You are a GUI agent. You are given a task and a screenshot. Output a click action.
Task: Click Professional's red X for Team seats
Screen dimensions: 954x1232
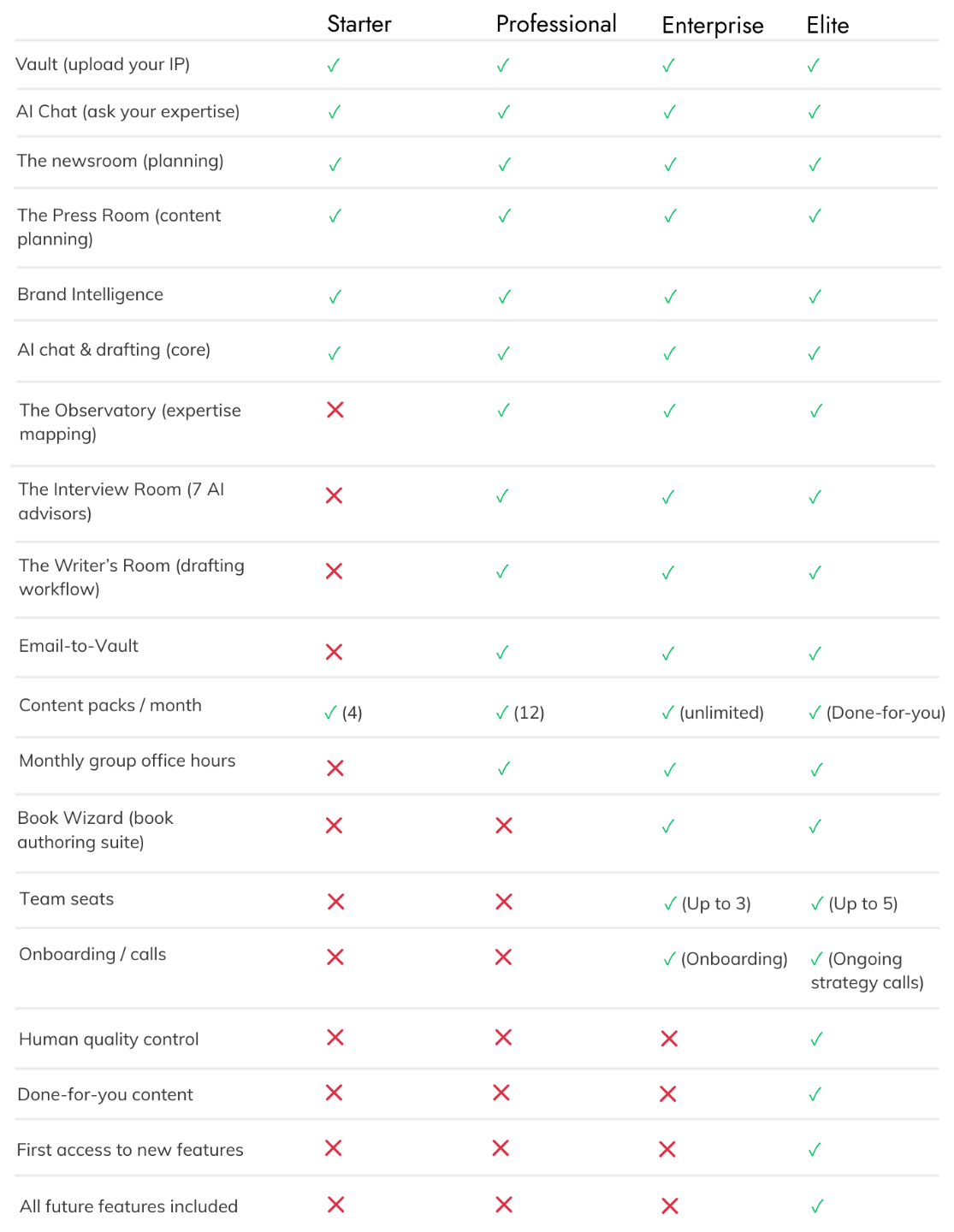[x=504, y=902]
